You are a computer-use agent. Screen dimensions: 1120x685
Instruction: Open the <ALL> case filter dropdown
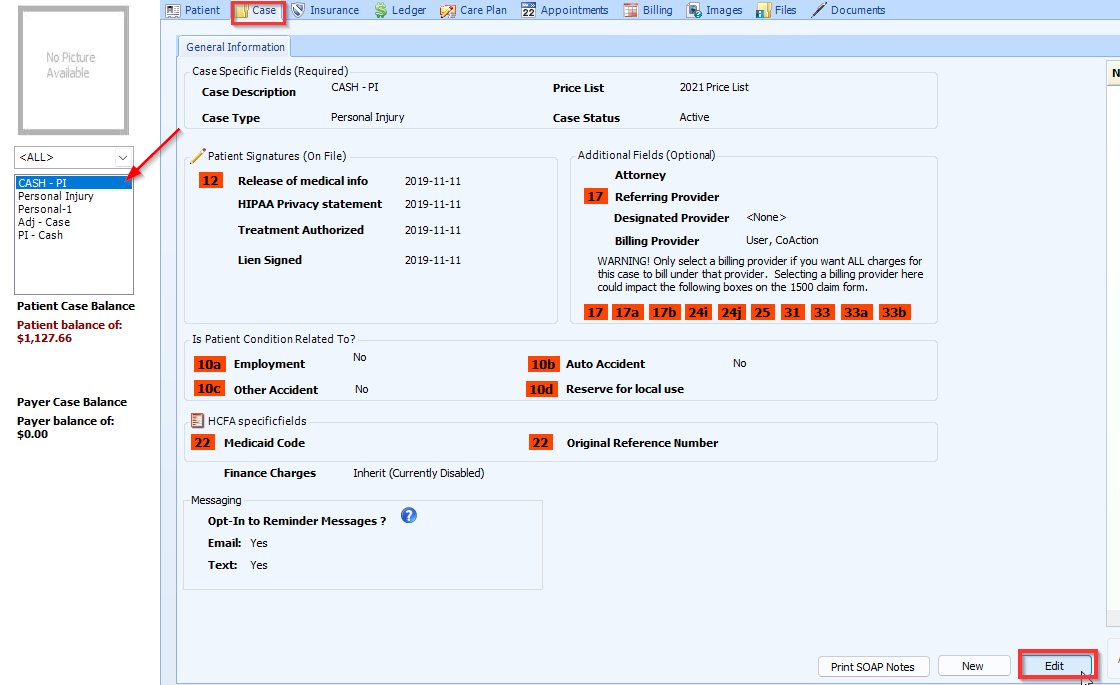tap(122, 157)
